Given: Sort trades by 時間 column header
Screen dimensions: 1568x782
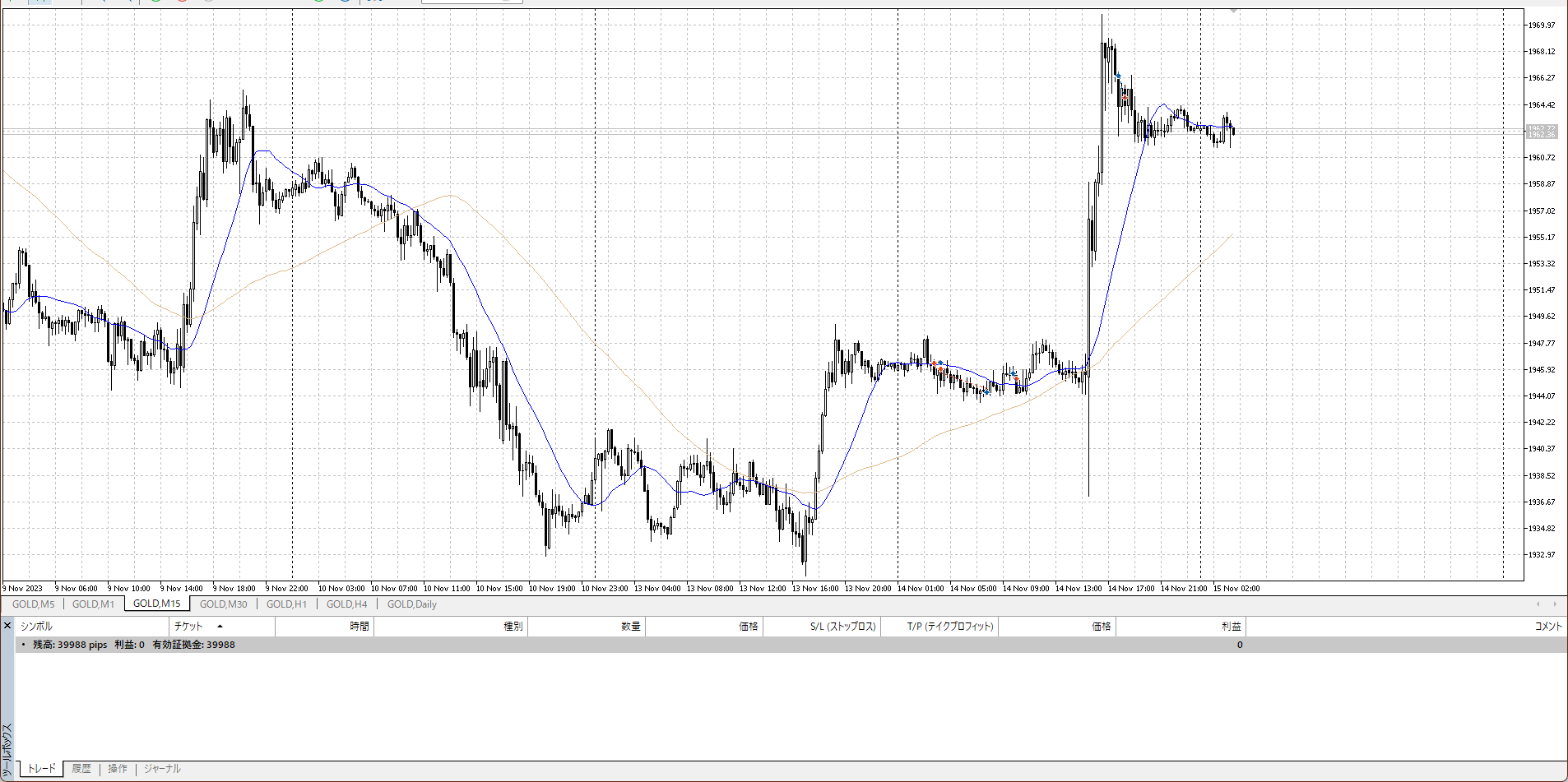Looking at the screenshot, I should coord(359,627).
